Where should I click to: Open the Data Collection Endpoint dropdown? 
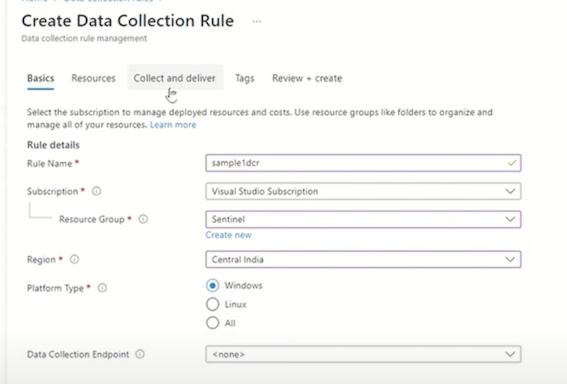click(x=363, y=354)
